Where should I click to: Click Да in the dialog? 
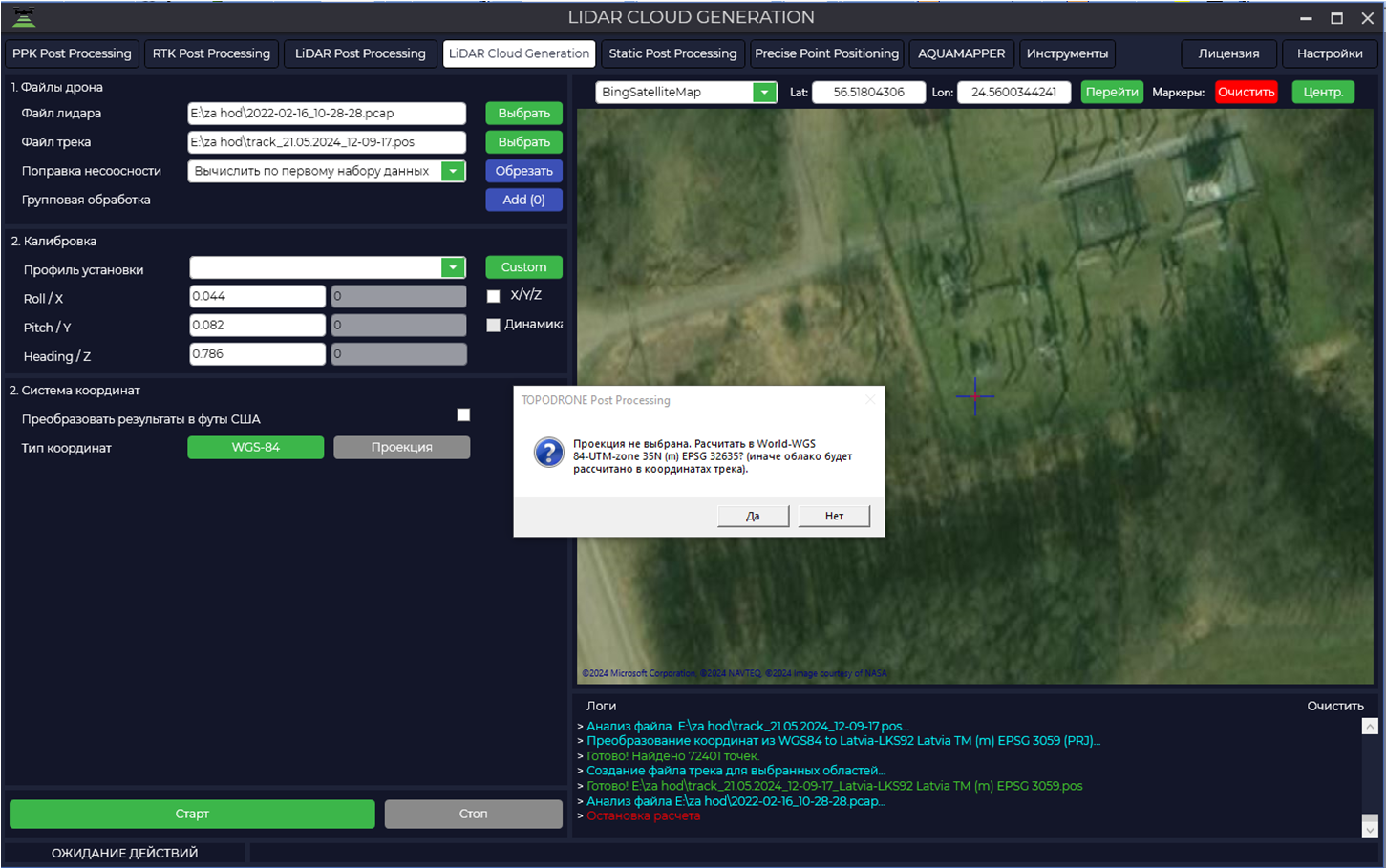click(x=753, y=516)
